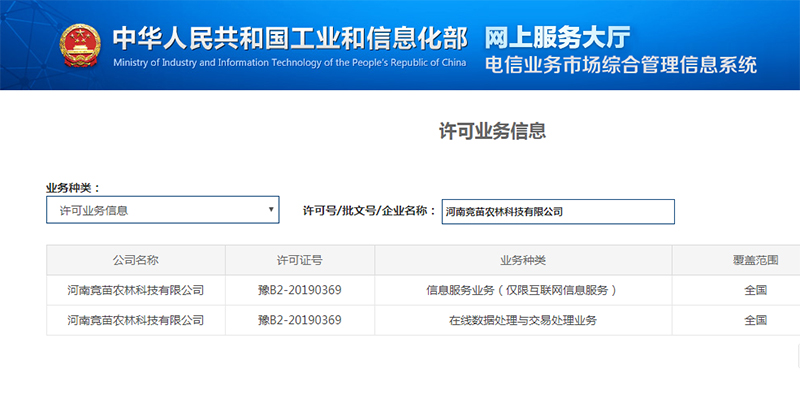Click 在线数据处理与交易处理业务 cell
Image resolution: width=800 pixels, height=399 pixels.
coord(523,320)
